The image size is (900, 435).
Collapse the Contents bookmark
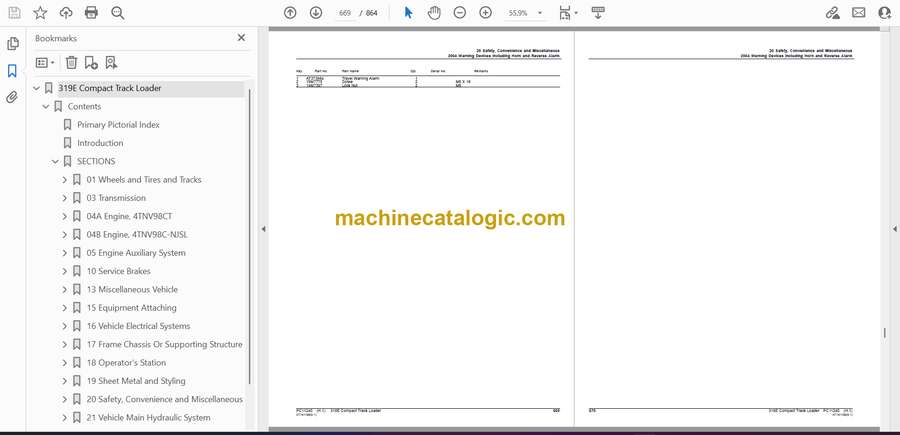click(46, 107)
